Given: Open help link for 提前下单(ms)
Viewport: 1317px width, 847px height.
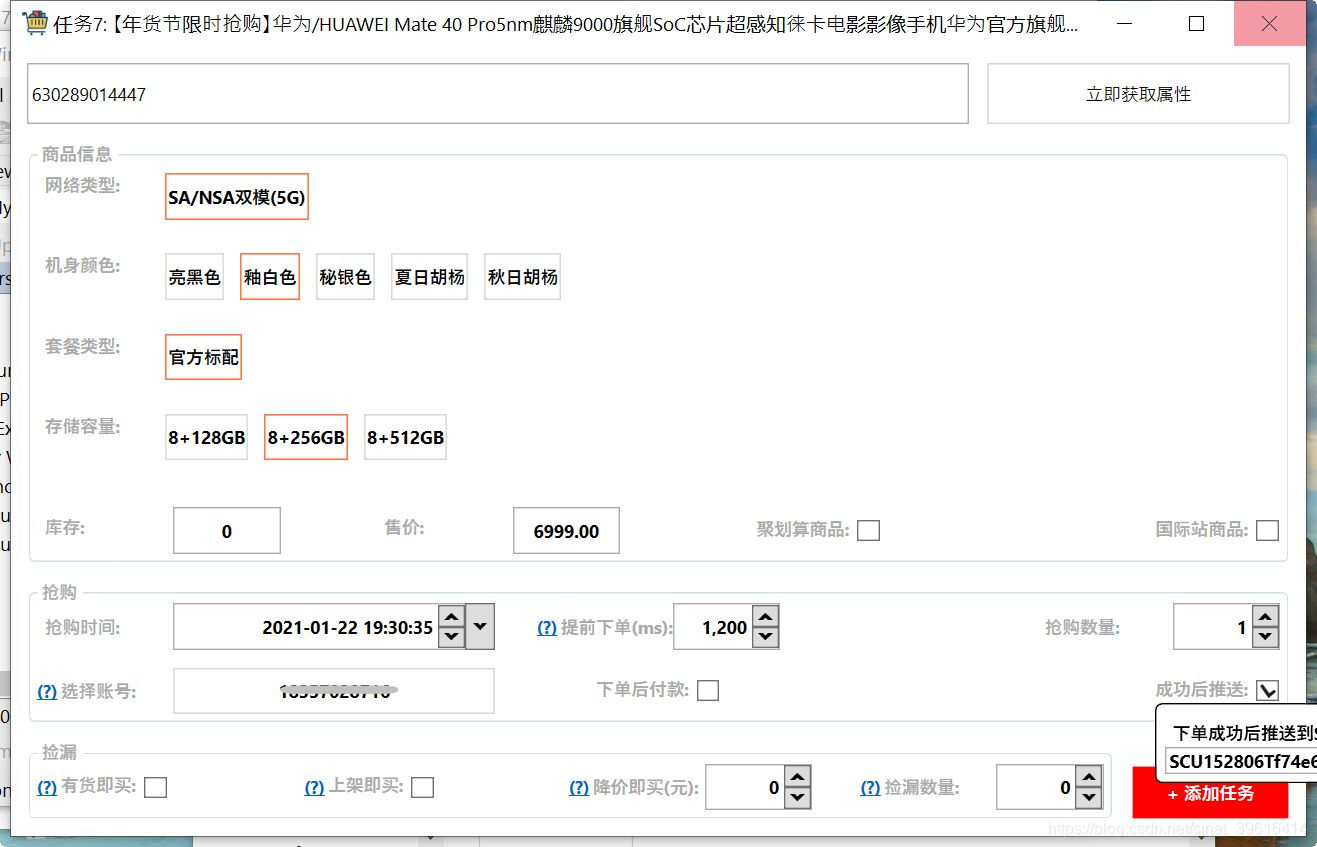Looking at the screenshot, I should (547, 628).
